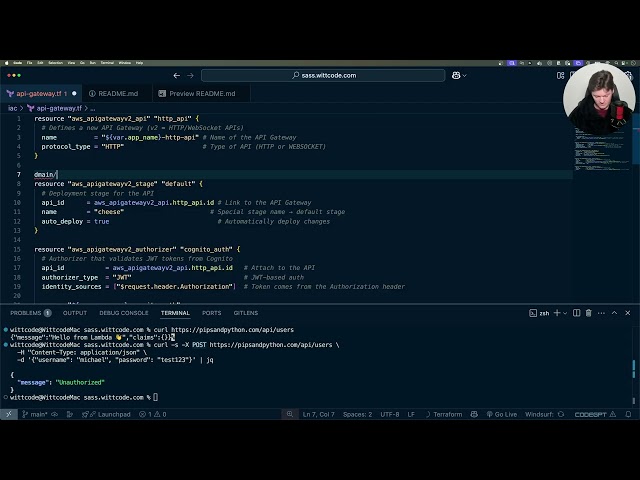
Task: Click the "true" value on line 12
Action: (x=102, y=222)
